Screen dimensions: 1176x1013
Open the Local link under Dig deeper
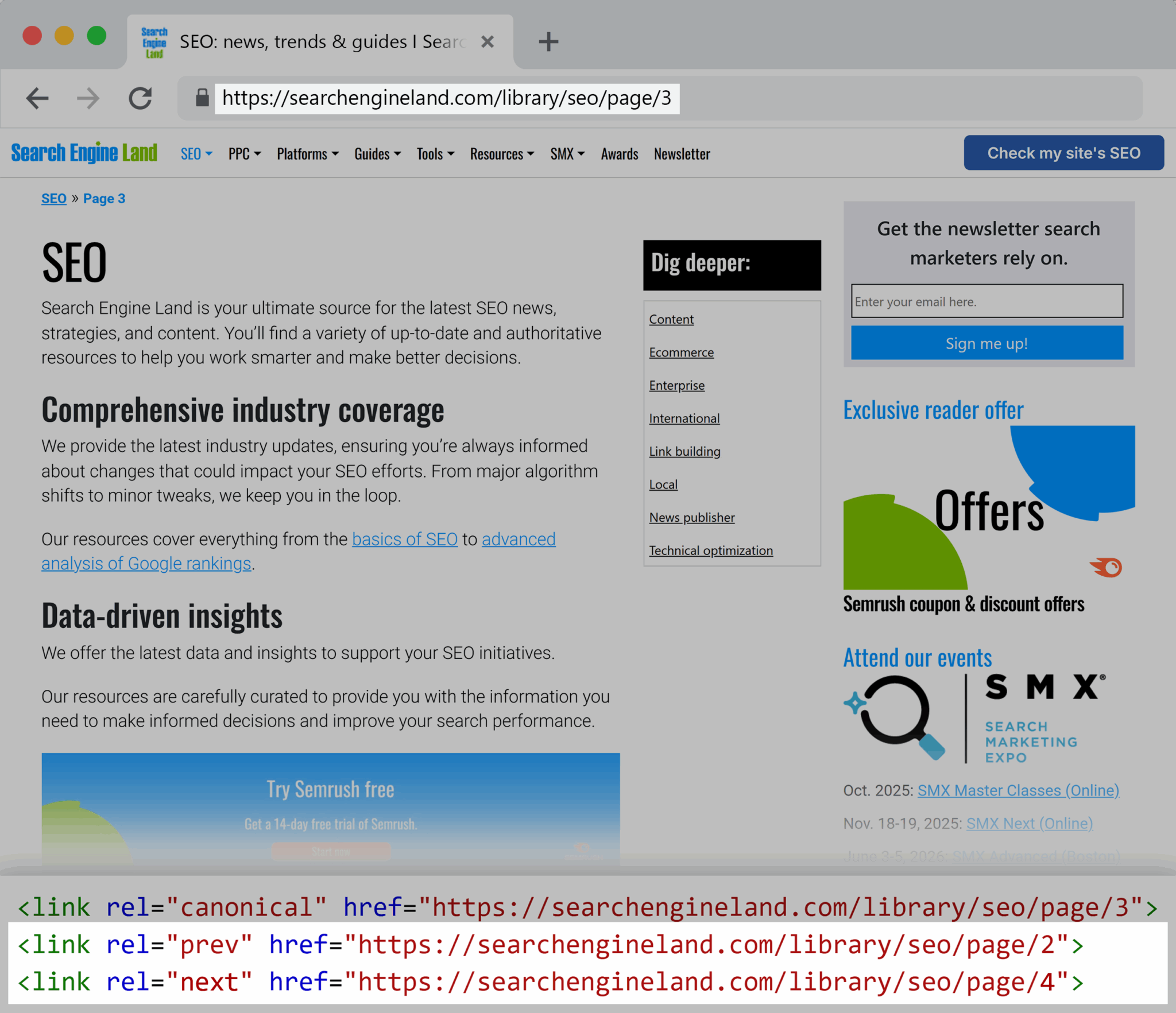click(x=663, y=484)
